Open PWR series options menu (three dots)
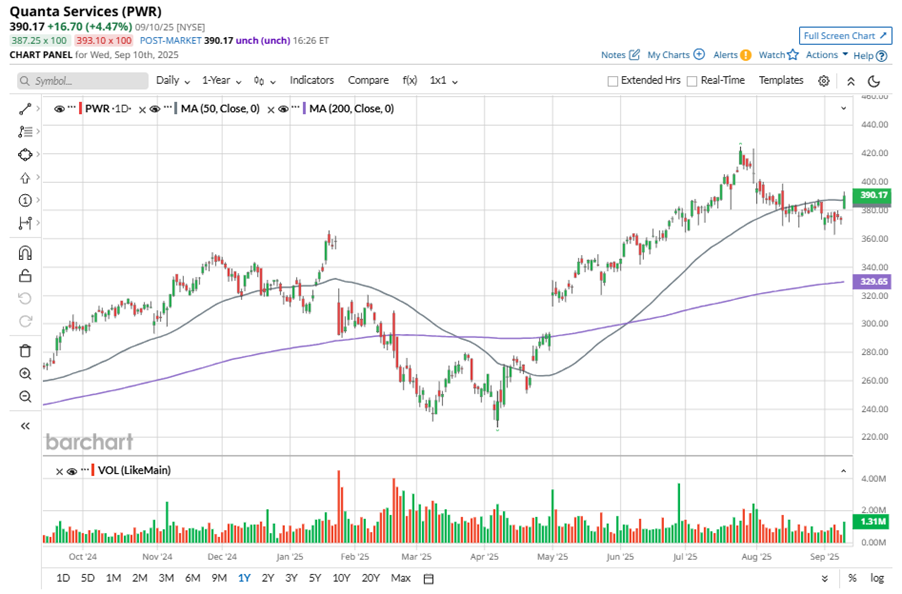Viewport: 902px width, 594px height. point(71,108)
